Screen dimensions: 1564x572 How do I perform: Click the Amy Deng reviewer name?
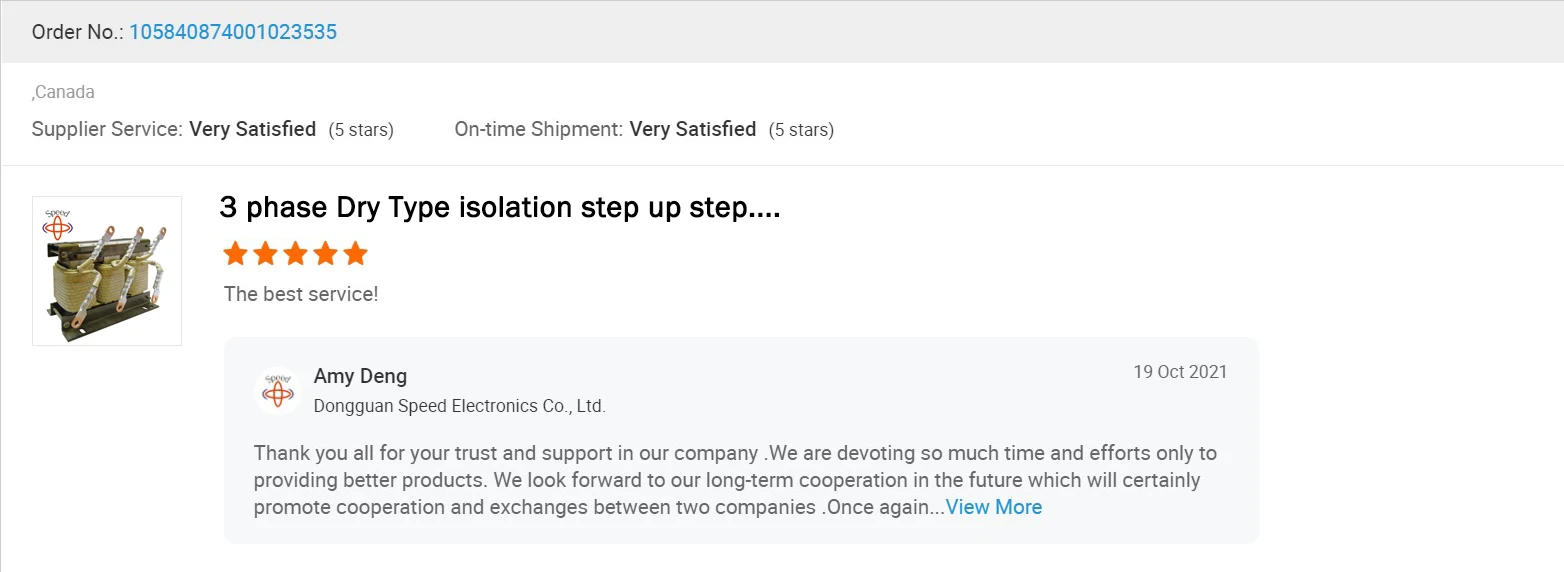point(360,376)
